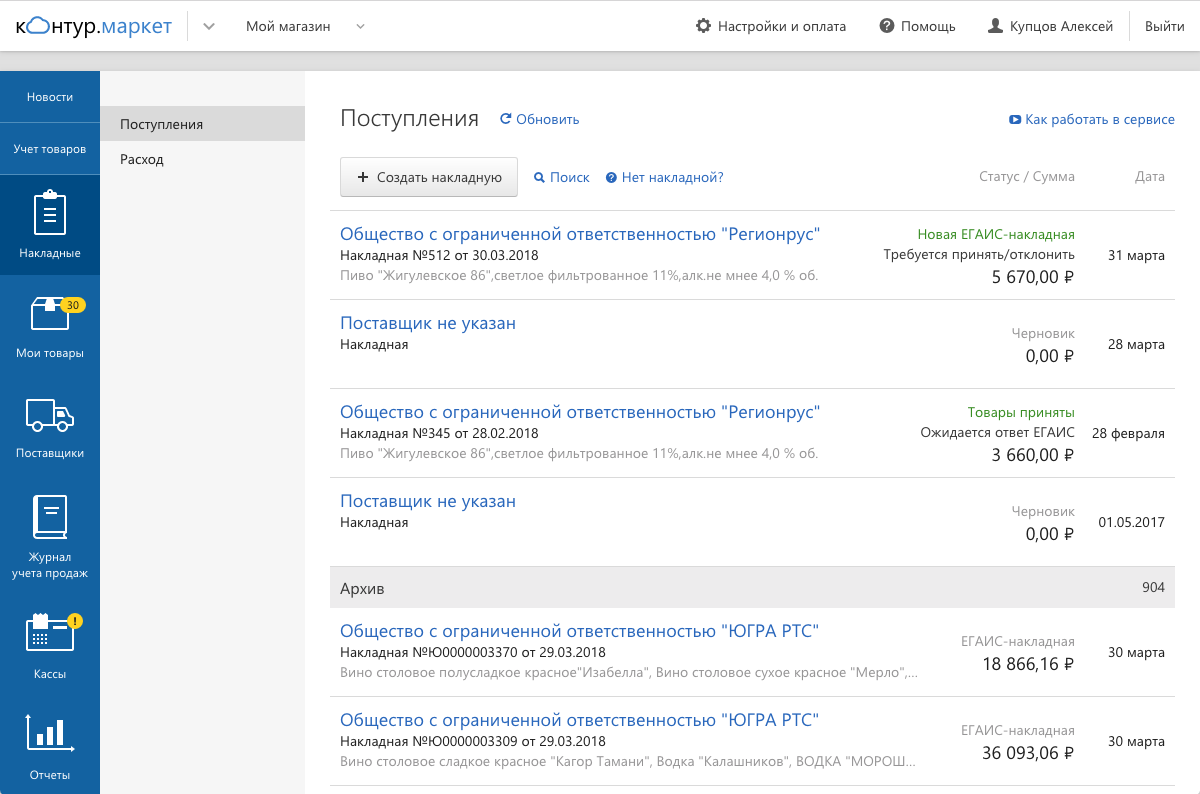Open Мои товары box icon
This screenshot has height=794, width=1200.
(x=50, y=314)
